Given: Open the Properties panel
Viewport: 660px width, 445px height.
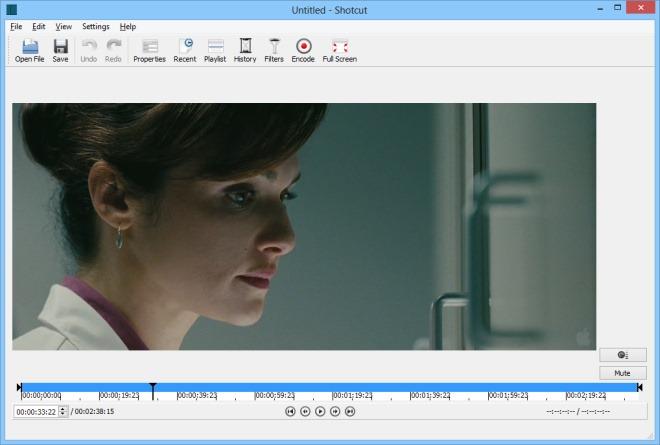Looking at the screenshot, I should point(149,50).
